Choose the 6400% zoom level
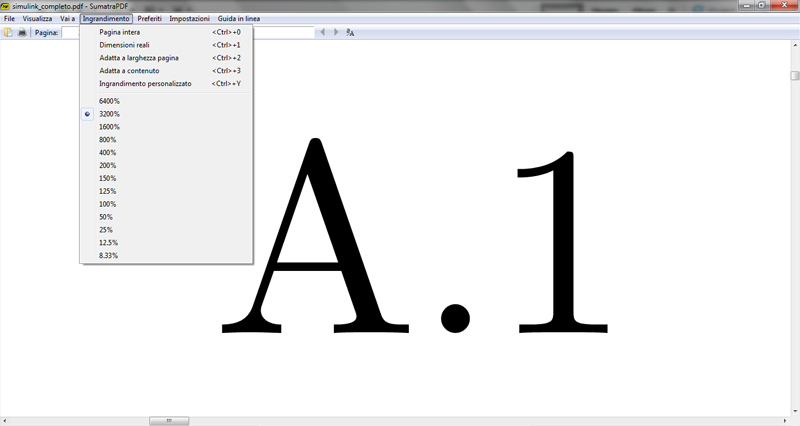The width and height of the screenshot is (800, 426). click(x=109, y=101)
